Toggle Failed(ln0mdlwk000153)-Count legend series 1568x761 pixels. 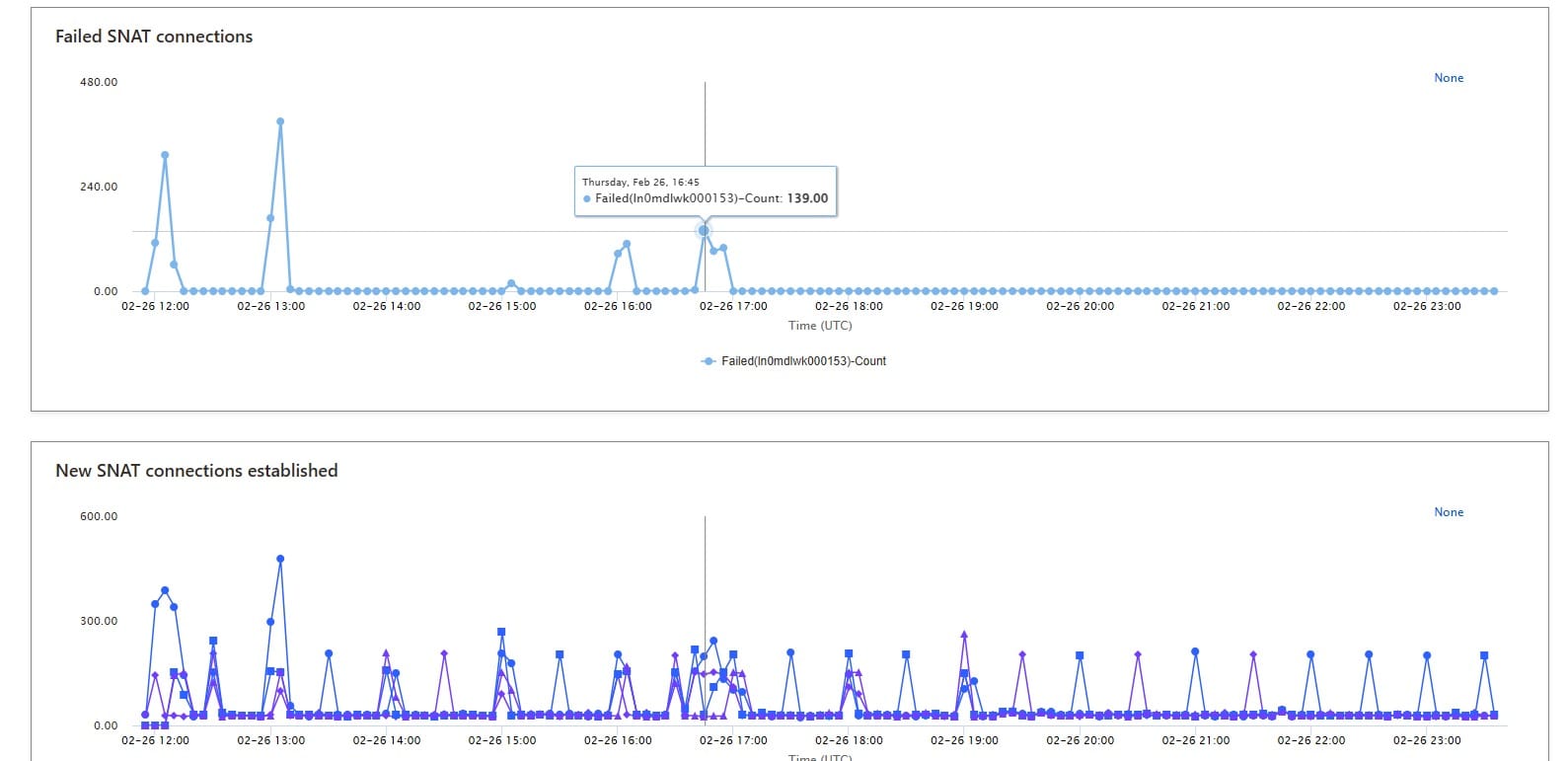coord(793,361)
